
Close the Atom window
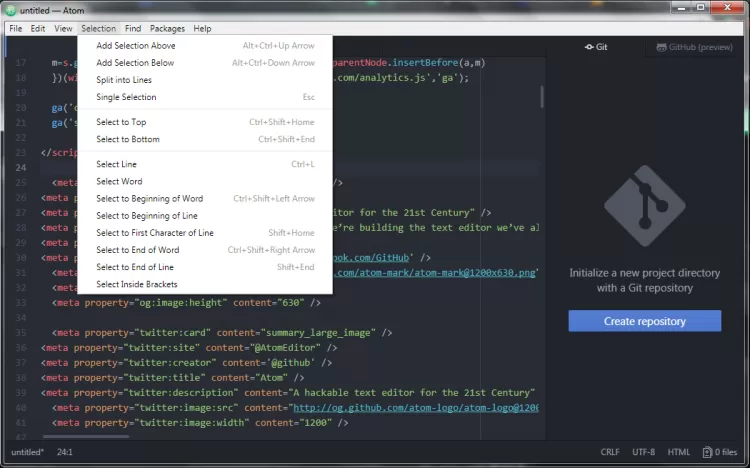pyautogui.click(x=728, y=8)
